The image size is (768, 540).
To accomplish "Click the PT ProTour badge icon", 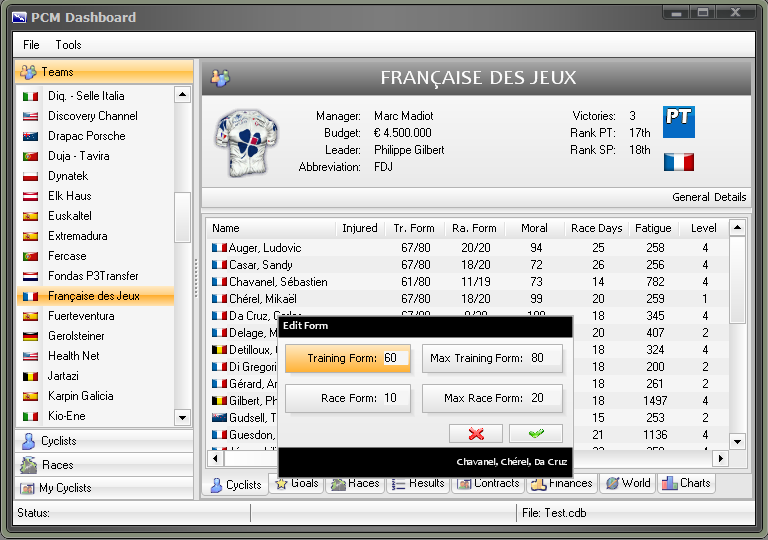I will (x=679, y=122).
